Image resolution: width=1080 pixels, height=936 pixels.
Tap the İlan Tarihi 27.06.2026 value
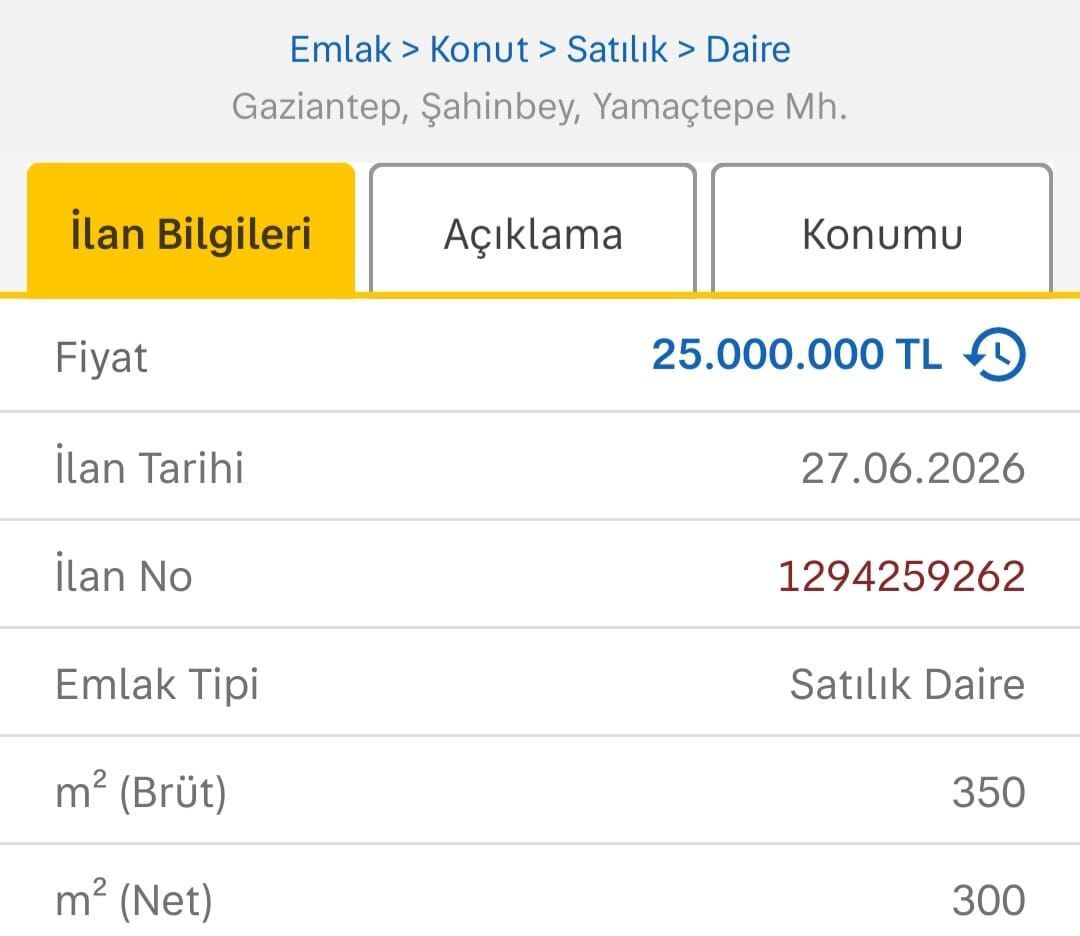[x=913, y=468]
